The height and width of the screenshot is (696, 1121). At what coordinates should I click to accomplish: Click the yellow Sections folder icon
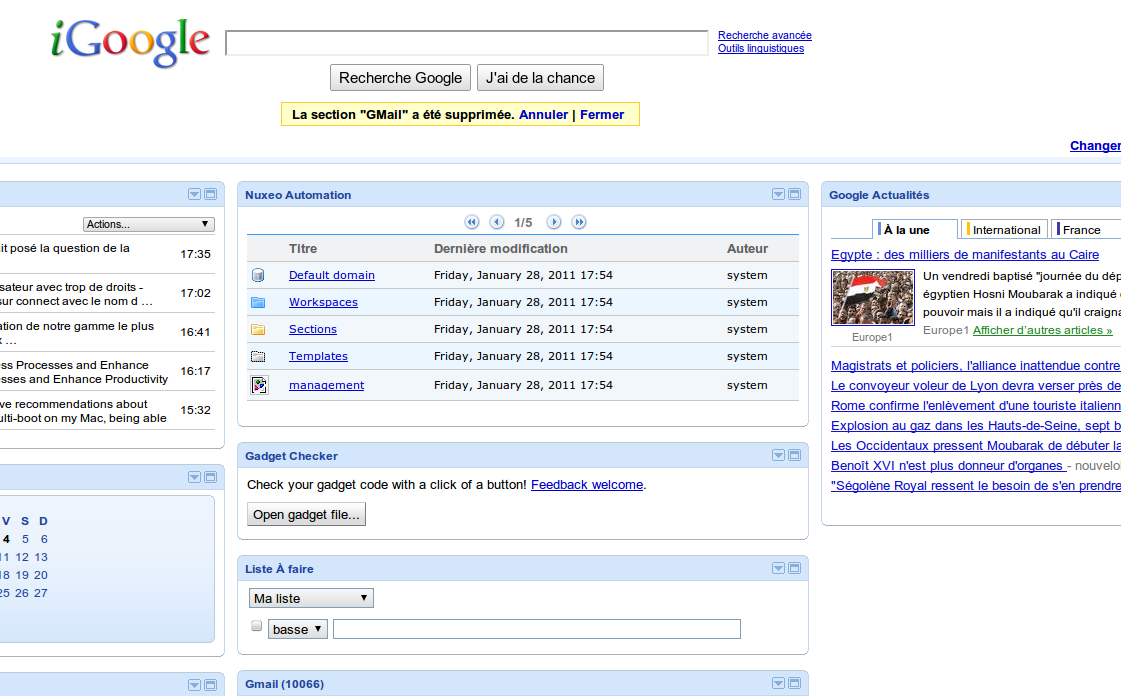coord(258,329)
